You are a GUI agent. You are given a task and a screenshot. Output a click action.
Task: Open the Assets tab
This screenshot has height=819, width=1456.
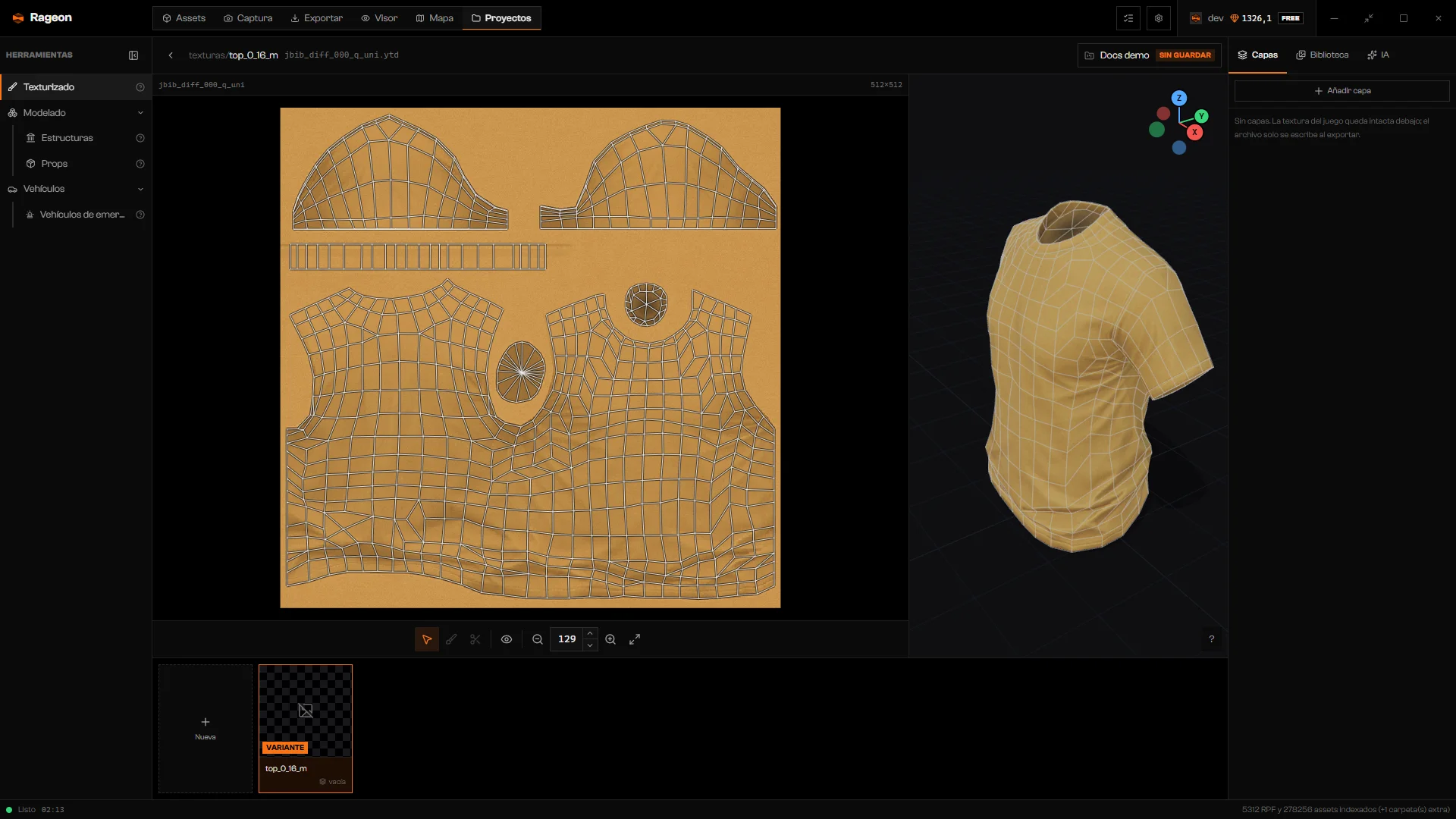(184, 18)
